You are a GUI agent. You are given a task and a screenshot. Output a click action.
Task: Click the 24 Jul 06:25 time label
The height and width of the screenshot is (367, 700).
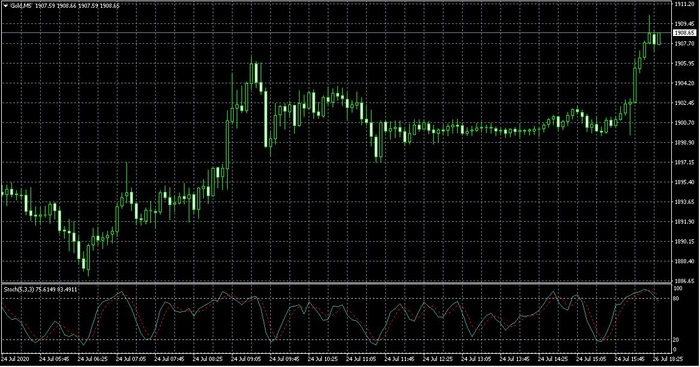tap(92, 359)
